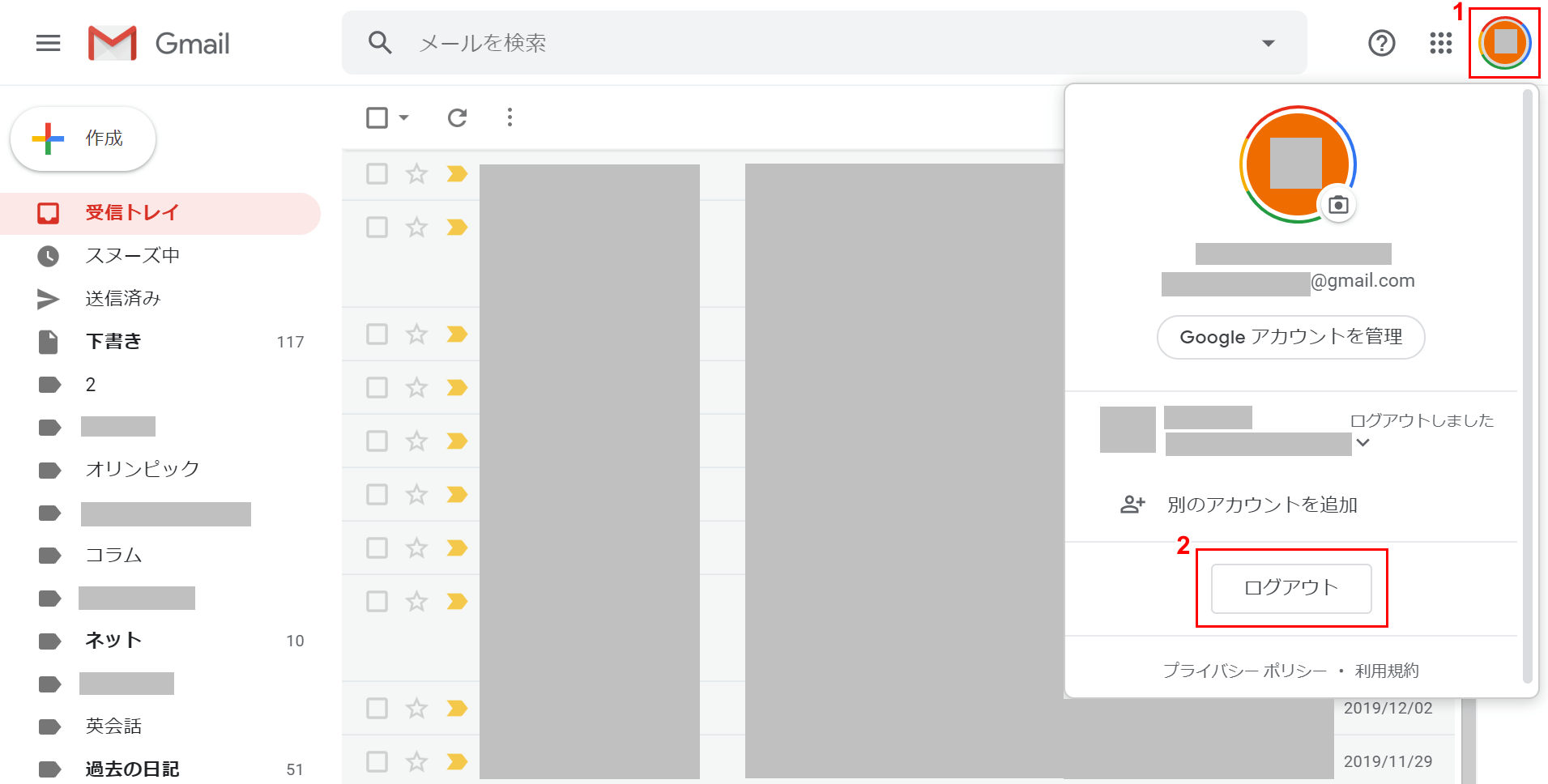Click the Help question mark icon

click(x=1381, y=43)
